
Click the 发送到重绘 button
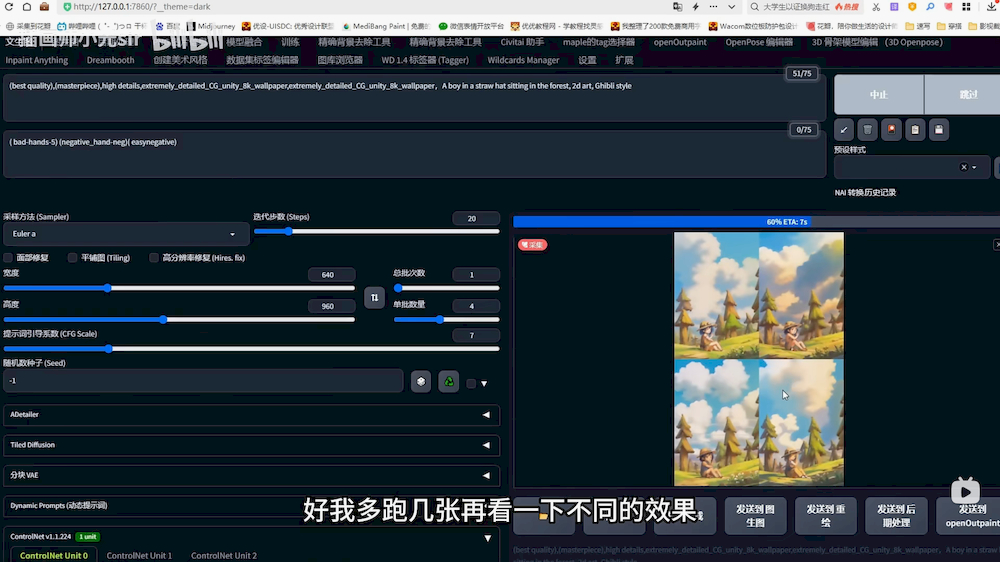826,515
